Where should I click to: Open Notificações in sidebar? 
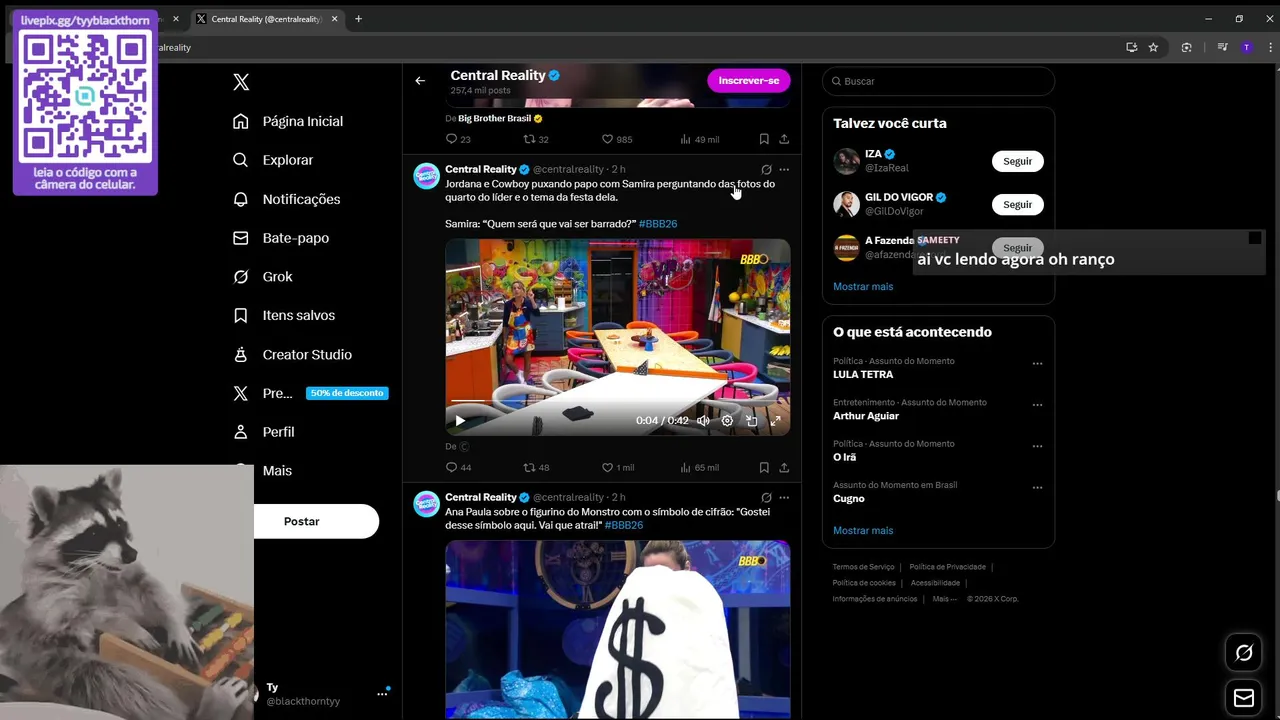(x=287, y=199)
